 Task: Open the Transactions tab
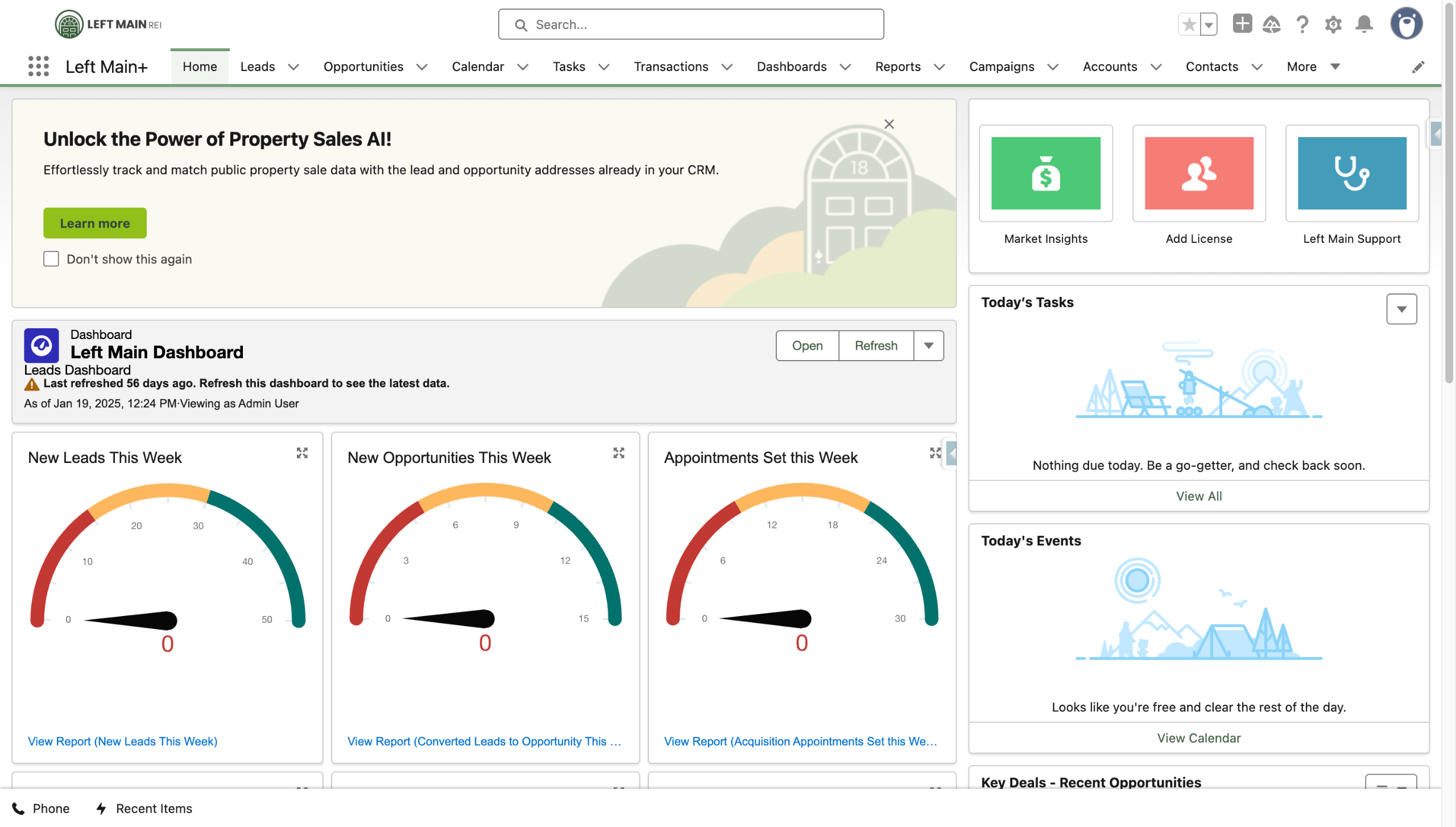pyautogui.click(x=671, y=67)
